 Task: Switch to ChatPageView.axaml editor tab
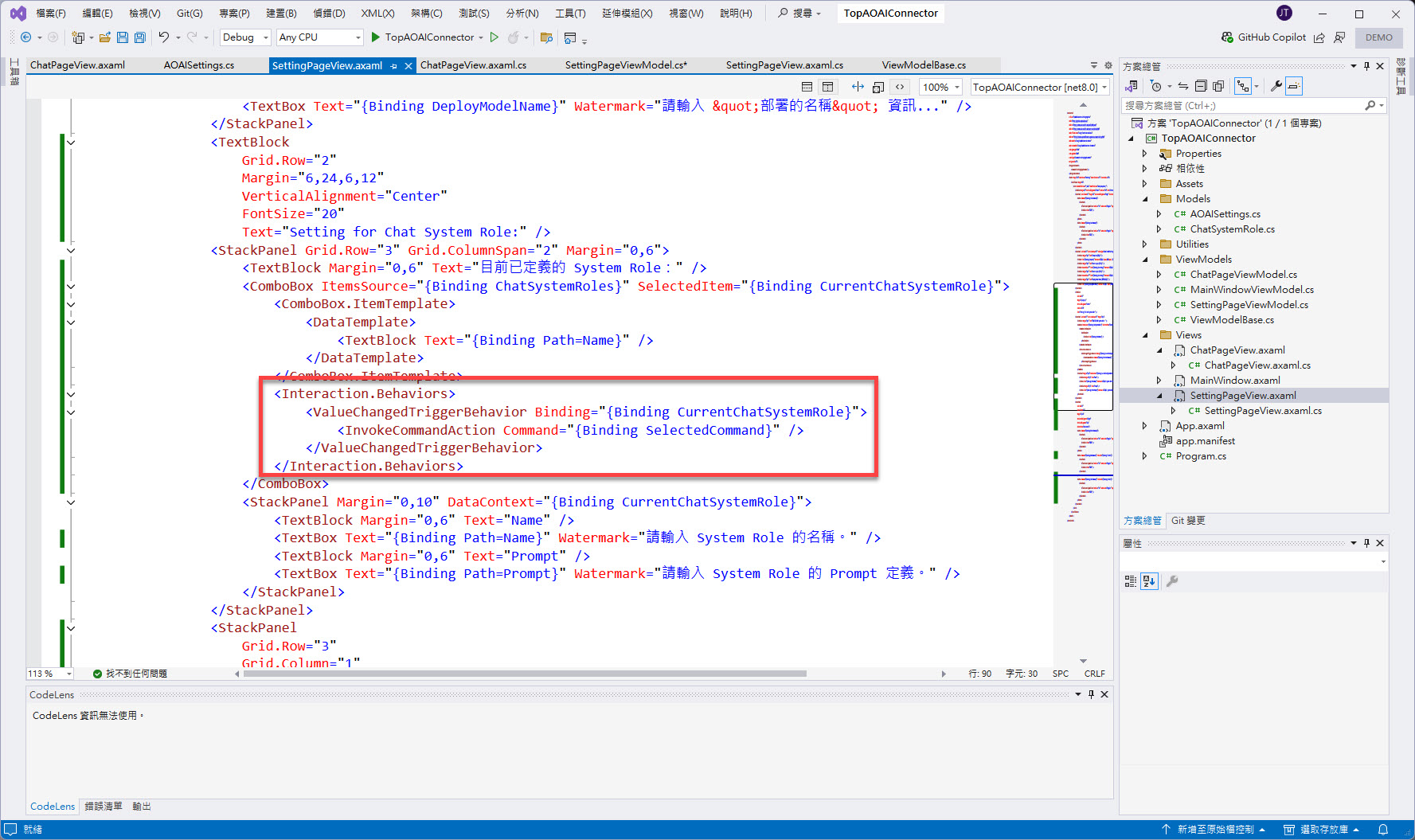tap(77, 65)
